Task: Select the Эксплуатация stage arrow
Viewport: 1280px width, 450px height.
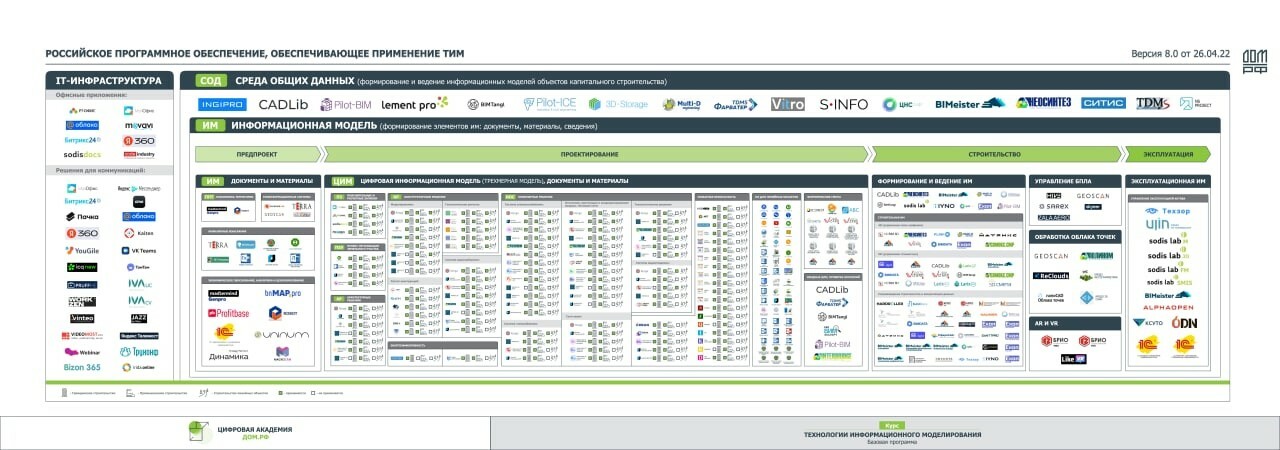Action: [x=1168, y=154]
